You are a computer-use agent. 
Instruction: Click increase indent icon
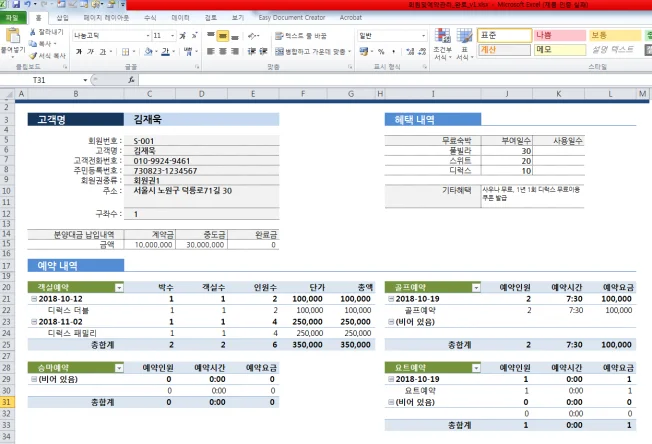pyautogui.click(x=263, y=52)
